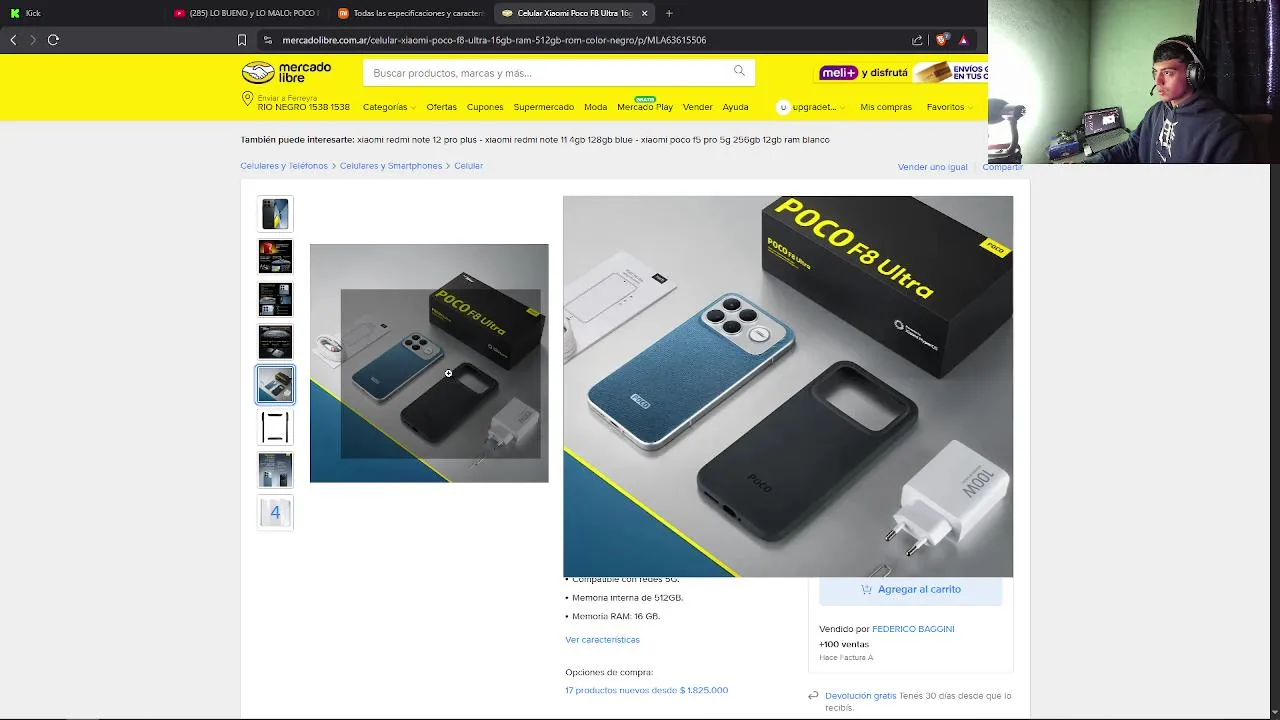Click the search magnifier icon
1280x720 pixels.
tap(739, 71)
